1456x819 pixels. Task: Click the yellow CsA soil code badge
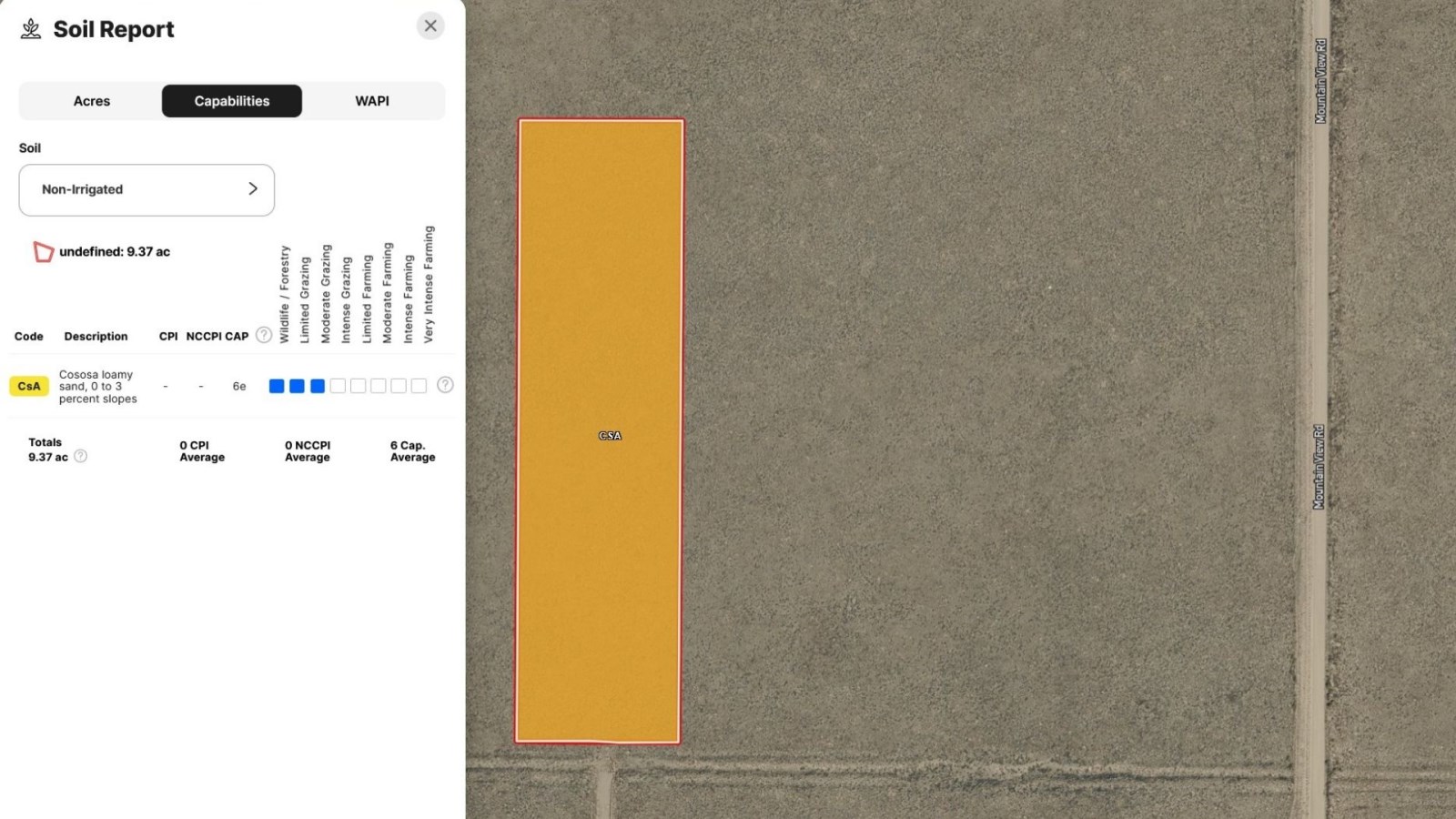coord(29,386)
